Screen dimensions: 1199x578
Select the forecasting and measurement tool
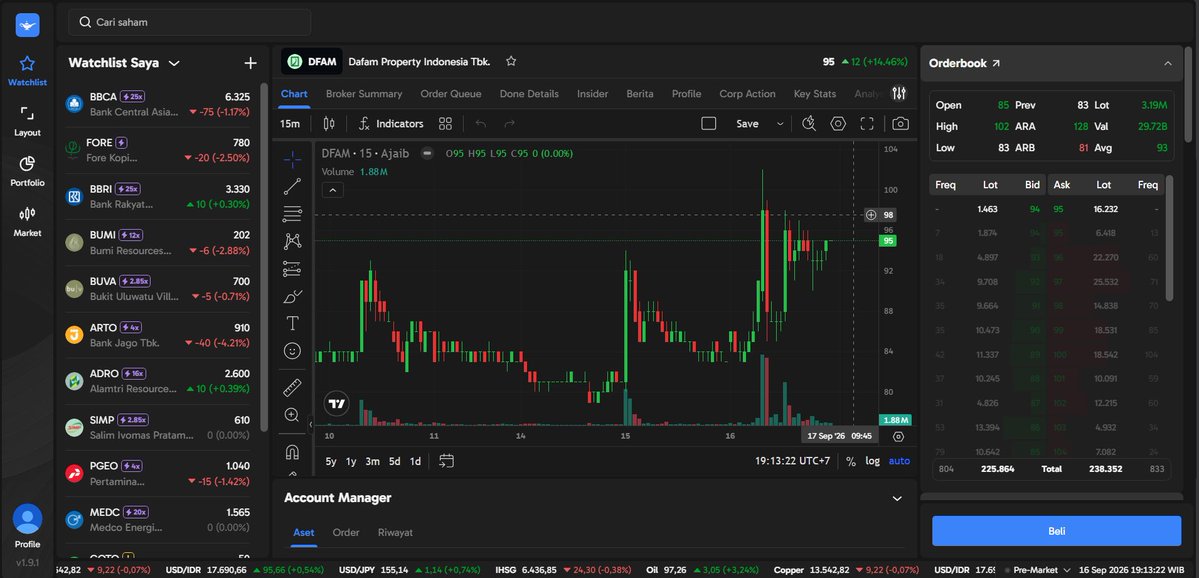(x=292, y=268)
